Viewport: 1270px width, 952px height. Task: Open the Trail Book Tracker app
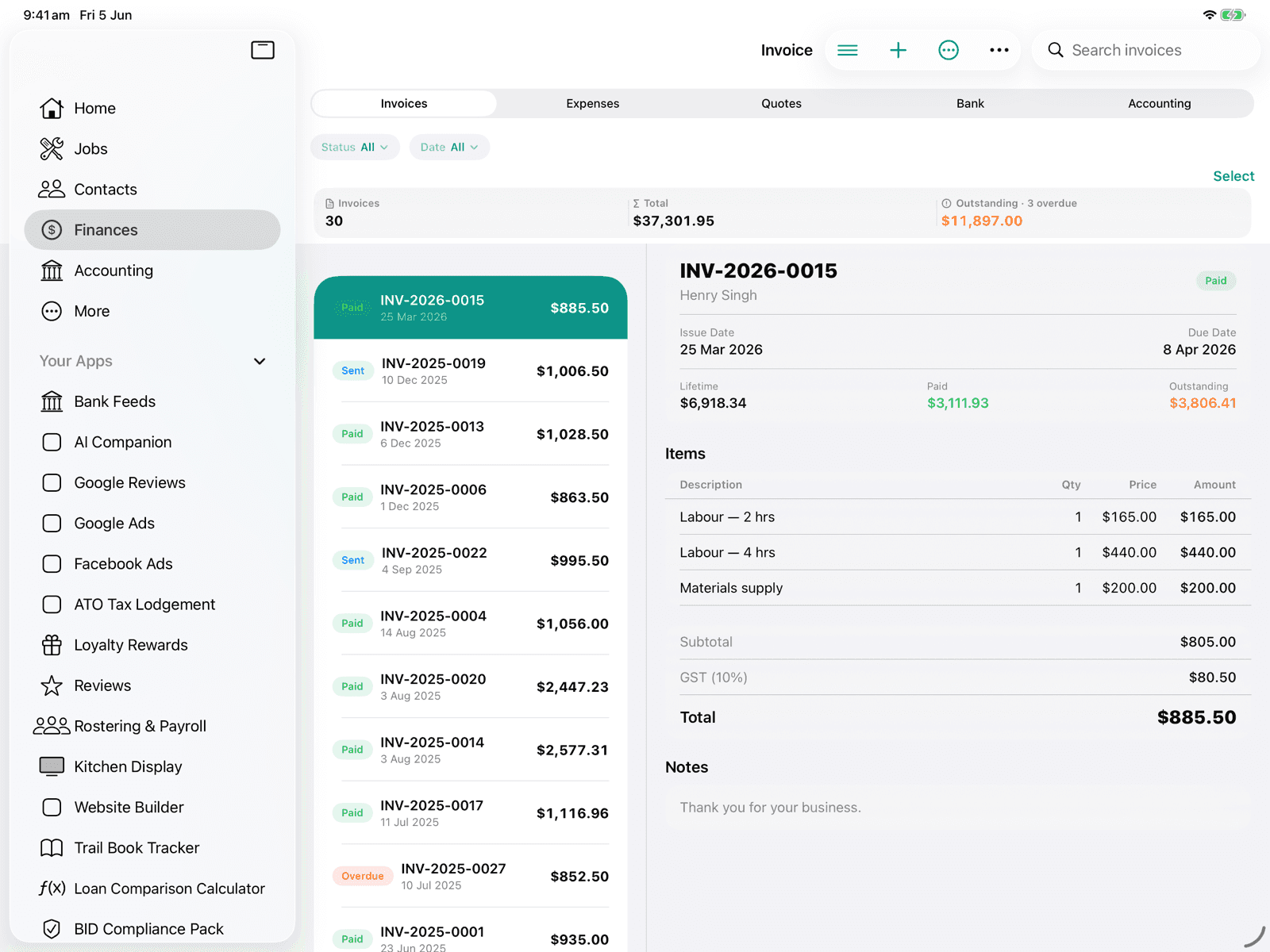[152, 848]
